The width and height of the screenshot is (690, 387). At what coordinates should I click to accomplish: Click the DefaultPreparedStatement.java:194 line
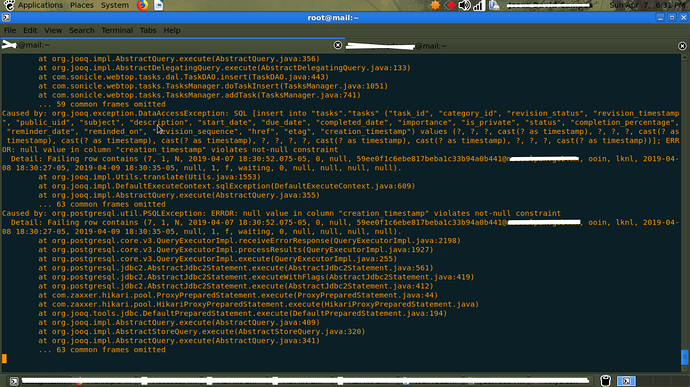click(242, 313)
